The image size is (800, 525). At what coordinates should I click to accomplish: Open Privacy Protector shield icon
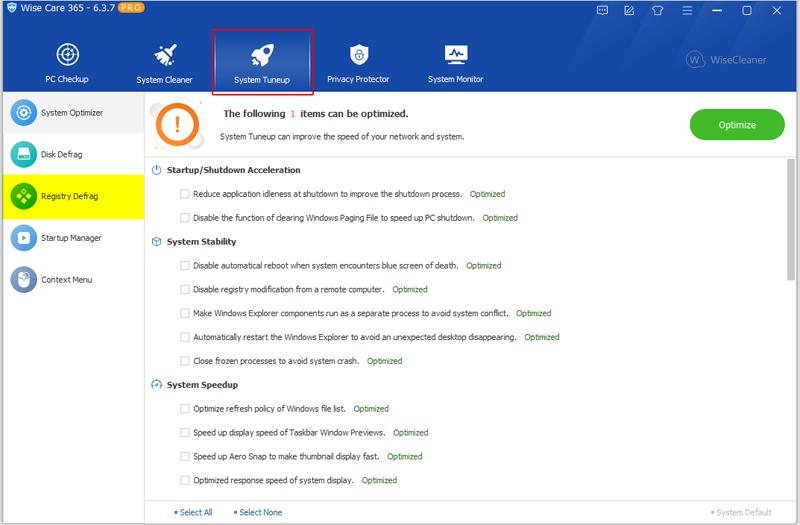point(359,54)
